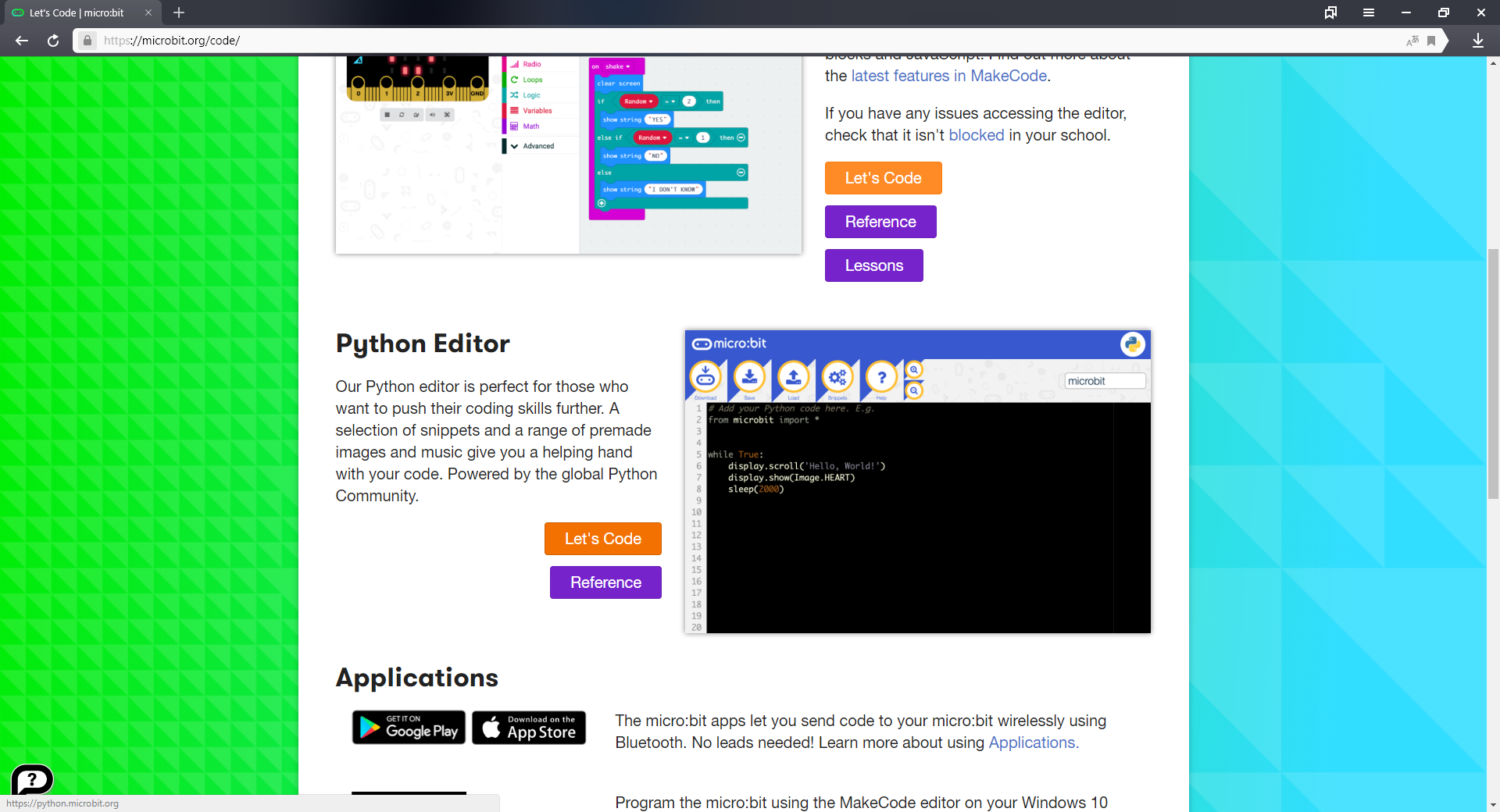
Task: Open the Google Play store badge
Action: point(409,728)
